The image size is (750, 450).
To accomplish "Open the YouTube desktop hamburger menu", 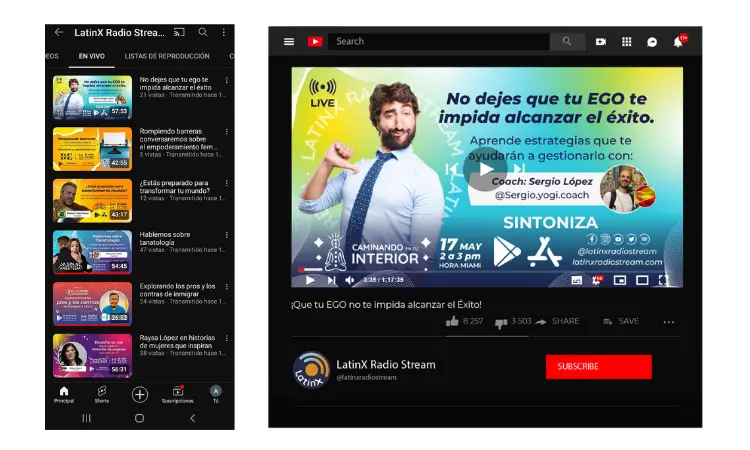I will click(x=289, y=42).
